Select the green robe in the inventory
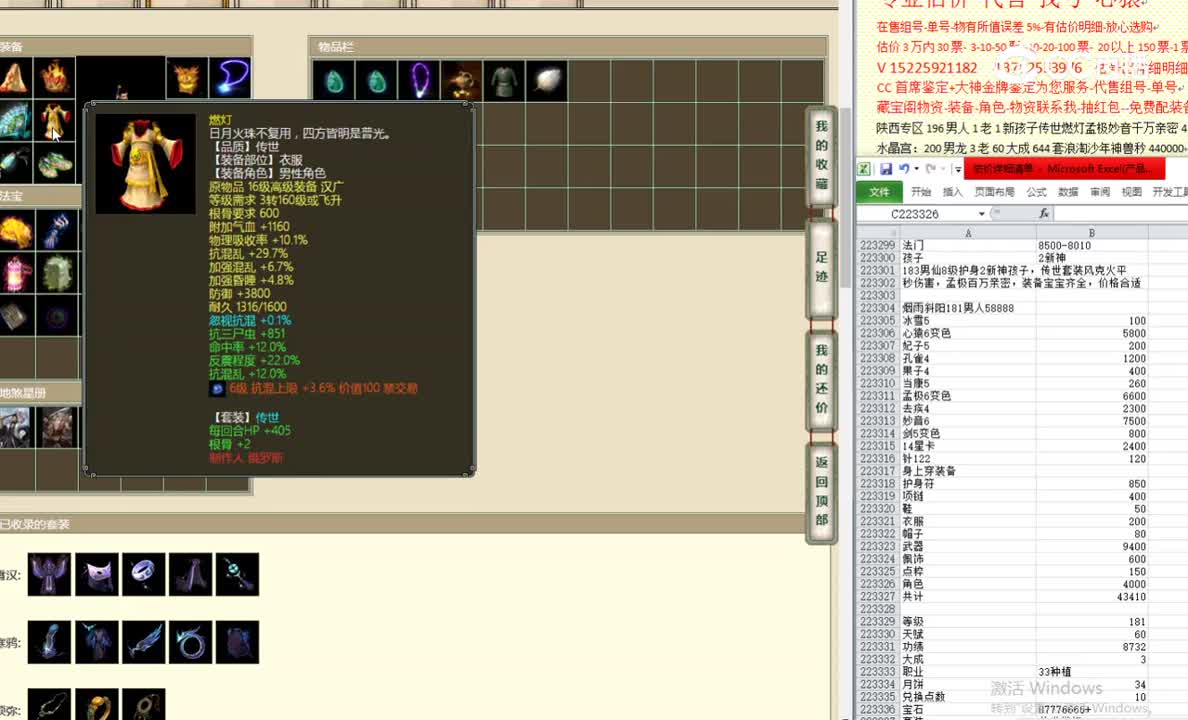This screenshot has height=720, width=1188. (504, 81)
